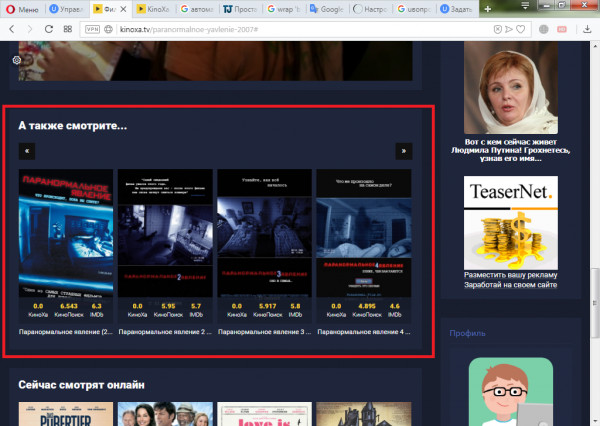Click the 6.3 IMDb rating
Viewport: 600px width, 426px height.
coord(96,310)
